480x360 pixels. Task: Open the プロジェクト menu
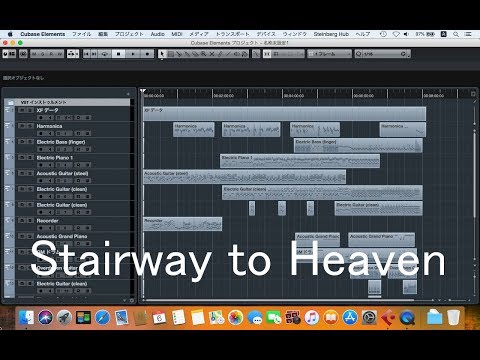coord(129,34)
